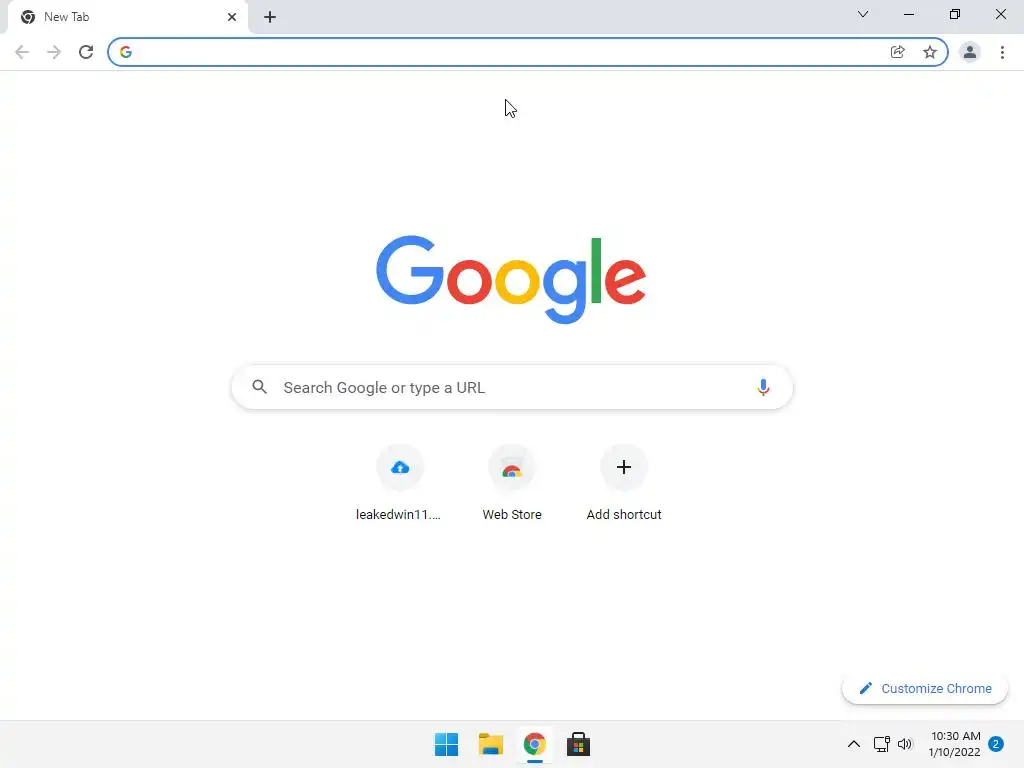Reload the page
Image resolution: width=1024 pixels, height=768 pixels.
(86, 52)
